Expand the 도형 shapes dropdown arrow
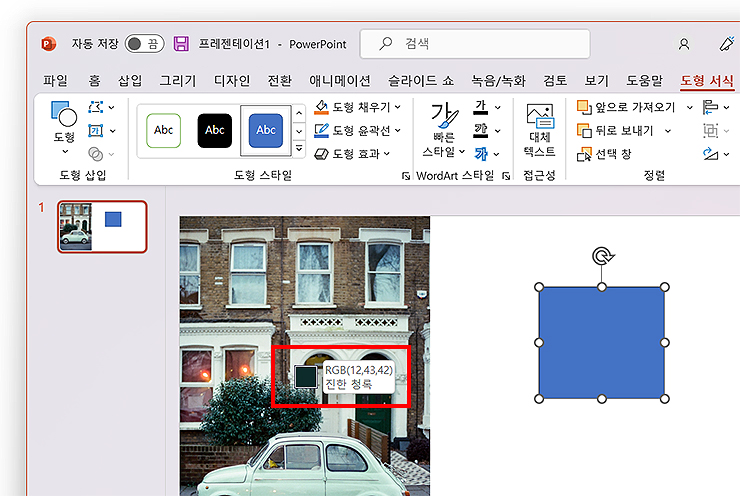 pyautogui.click(x=65, y=151)
